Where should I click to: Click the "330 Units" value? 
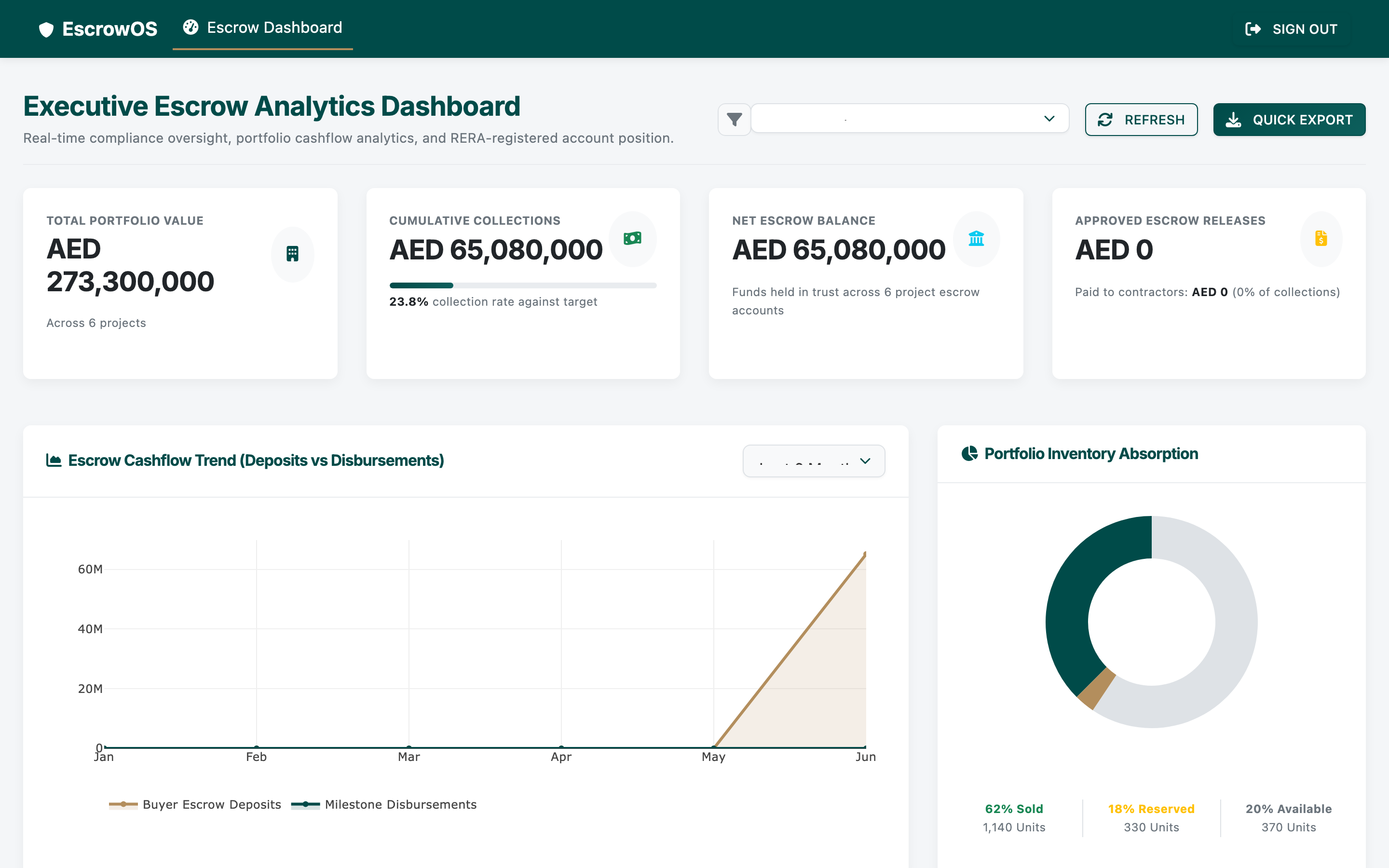1151,827
